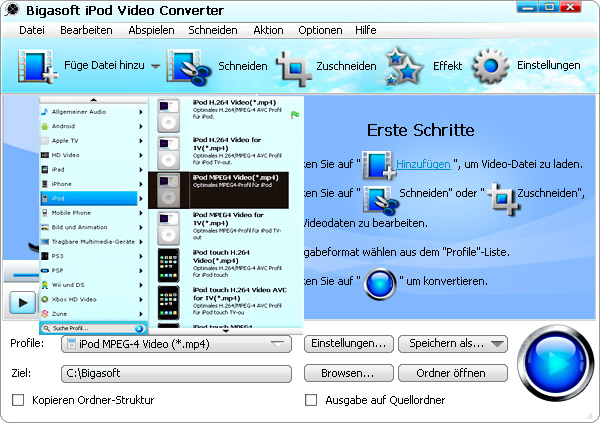Viewport: 600px width, 423px height.
Task: Open the Optionen menu
Action: 320,30
